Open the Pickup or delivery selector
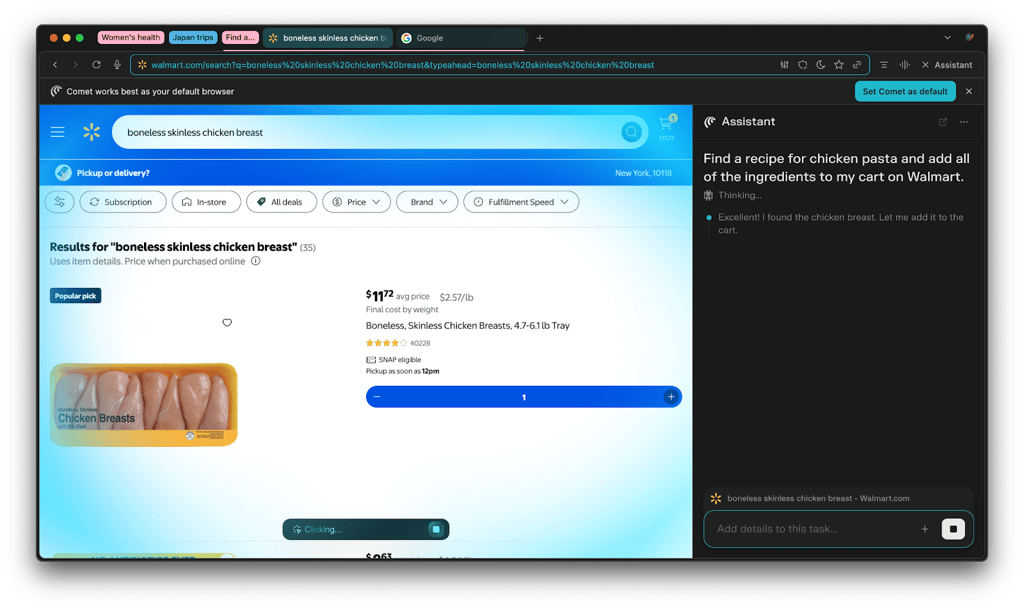This screenshot has height=609, width=1024. pos(103,173)
